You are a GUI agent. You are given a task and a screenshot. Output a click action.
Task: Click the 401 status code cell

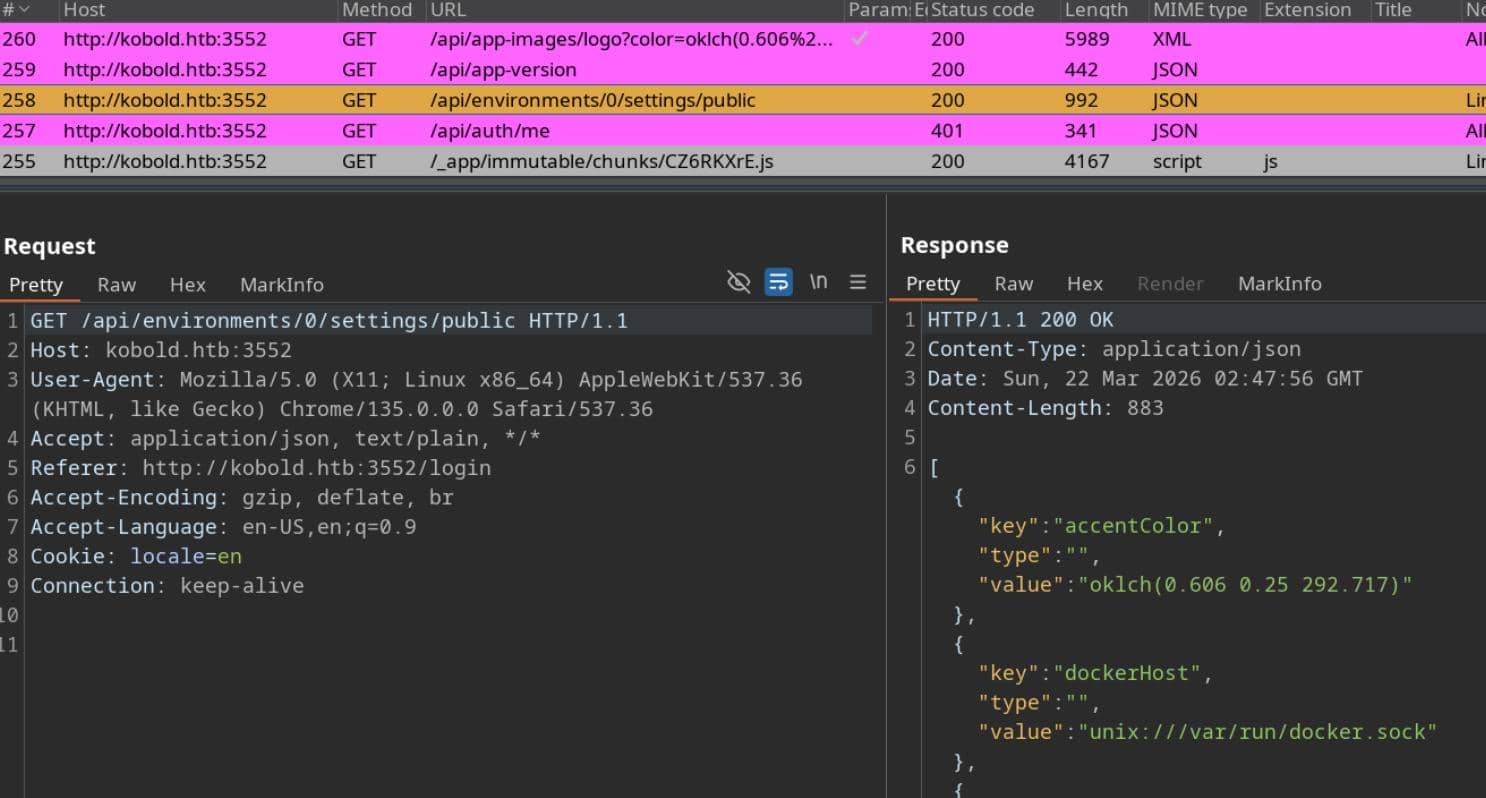[947, 131]
